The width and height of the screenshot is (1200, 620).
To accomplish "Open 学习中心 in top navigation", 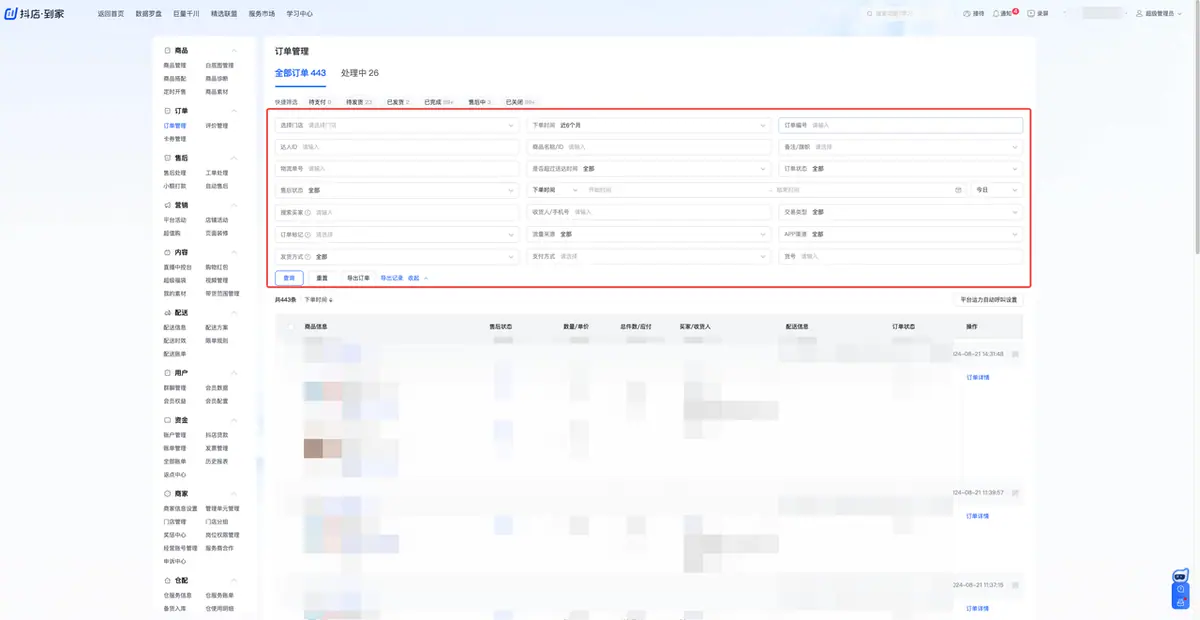I will [300, 14].
